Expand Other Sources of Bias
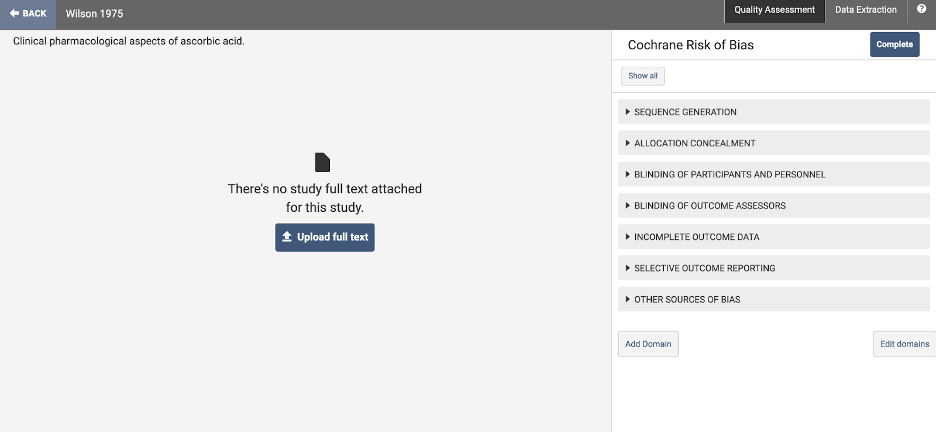 [x=687, y=299]
